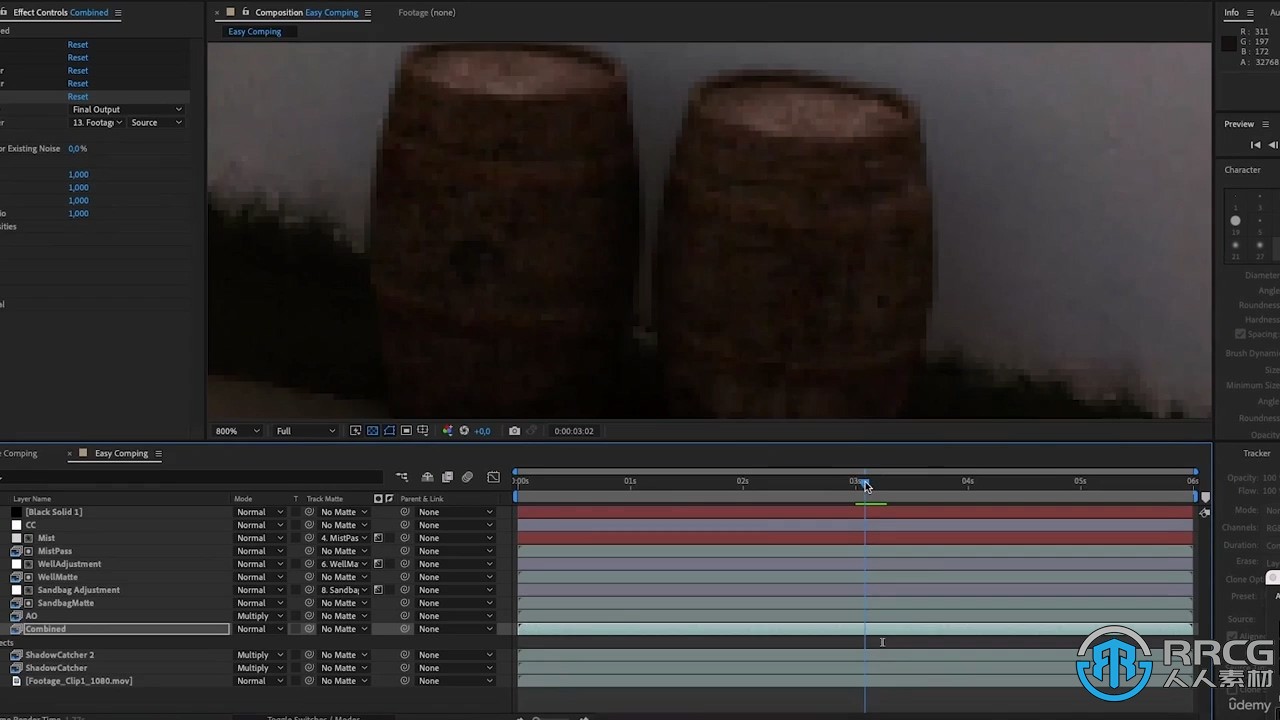The image size is (1280, 720).
Task: Toggle fast previews in the viewer toolbar
Action: 355,431
